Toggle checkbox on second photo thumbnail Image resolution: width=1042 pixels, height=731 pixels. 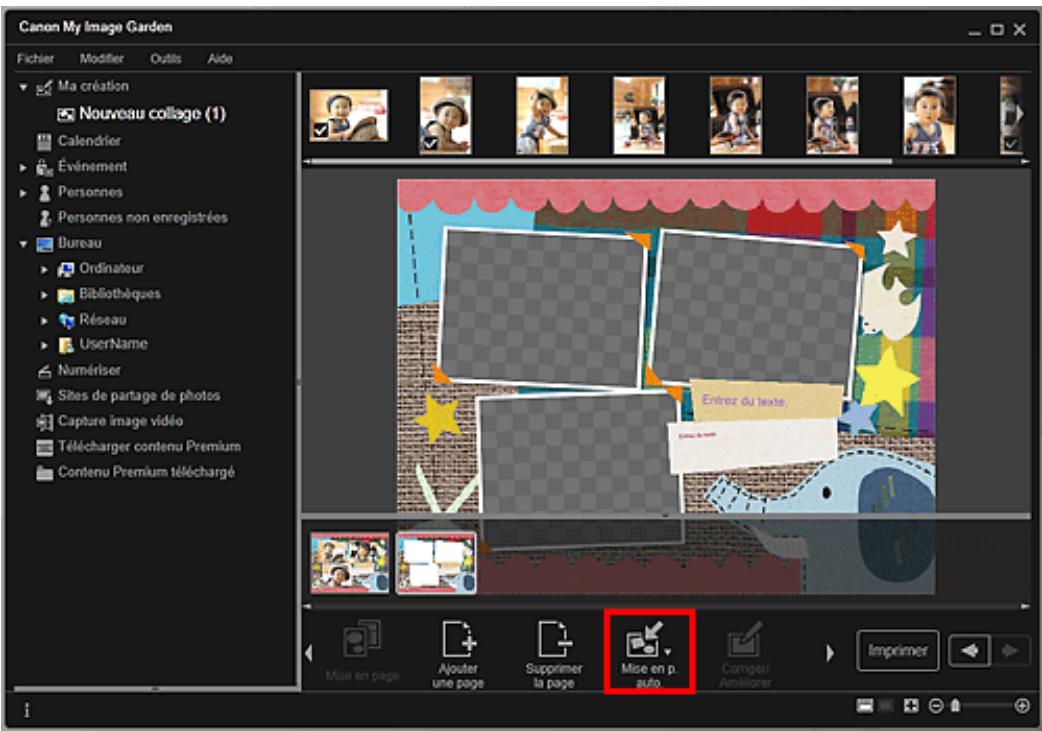[x=428, y=144]
